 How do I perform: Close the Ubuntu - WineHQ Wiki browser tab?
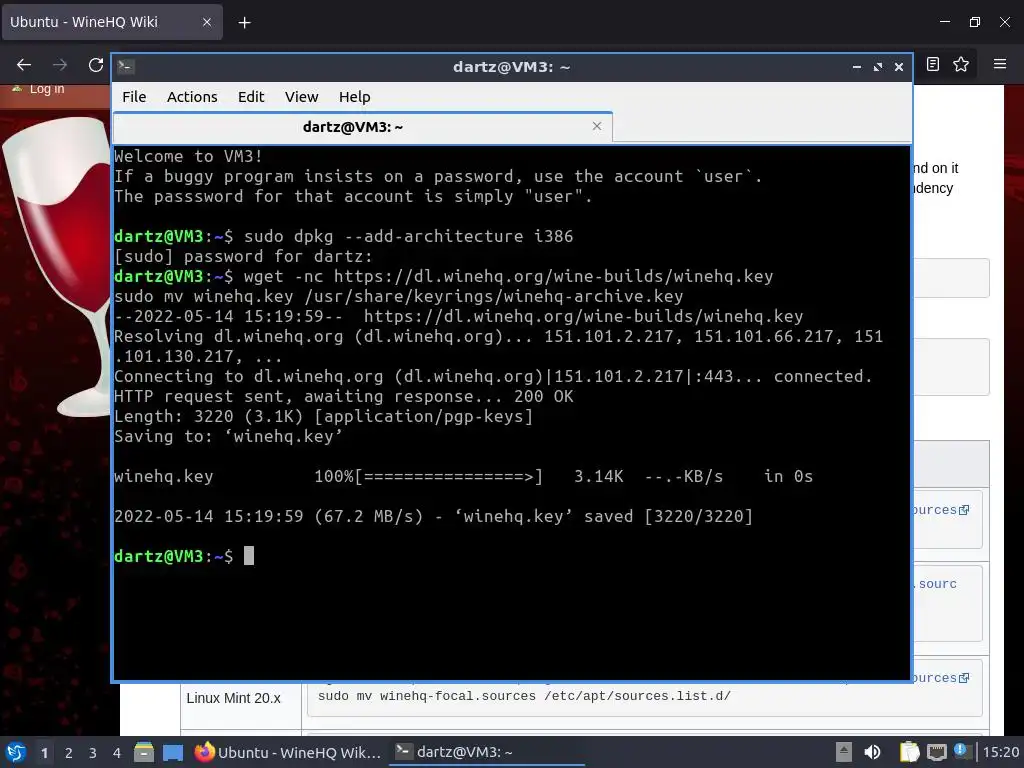pyautogui.click(x=207, y=22)
